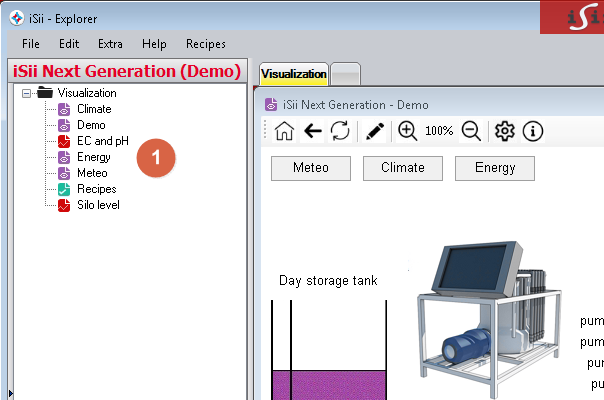Open the File menu

31,44
